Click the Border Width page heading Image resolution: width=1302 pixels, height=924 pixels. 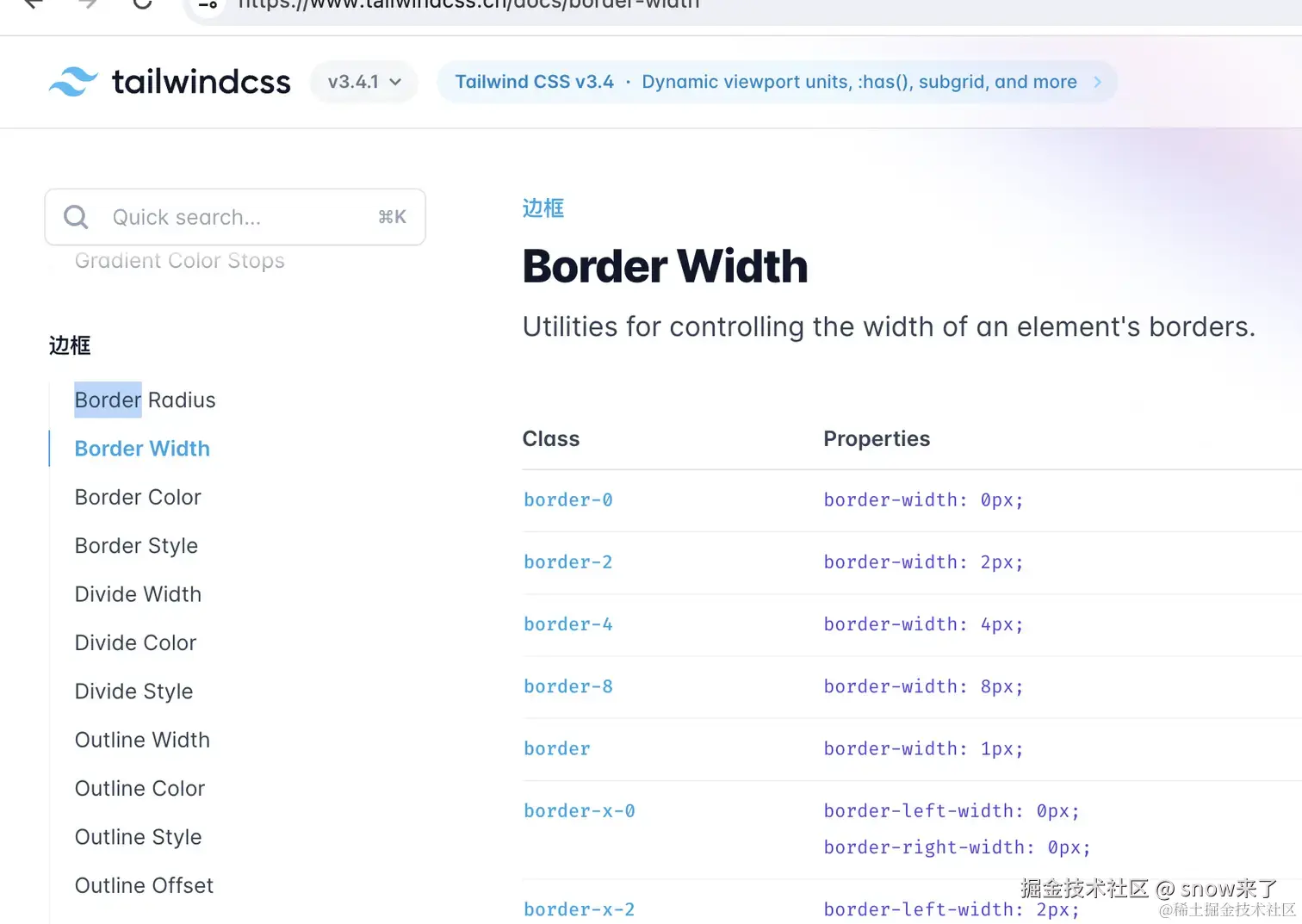click(665, 266)
